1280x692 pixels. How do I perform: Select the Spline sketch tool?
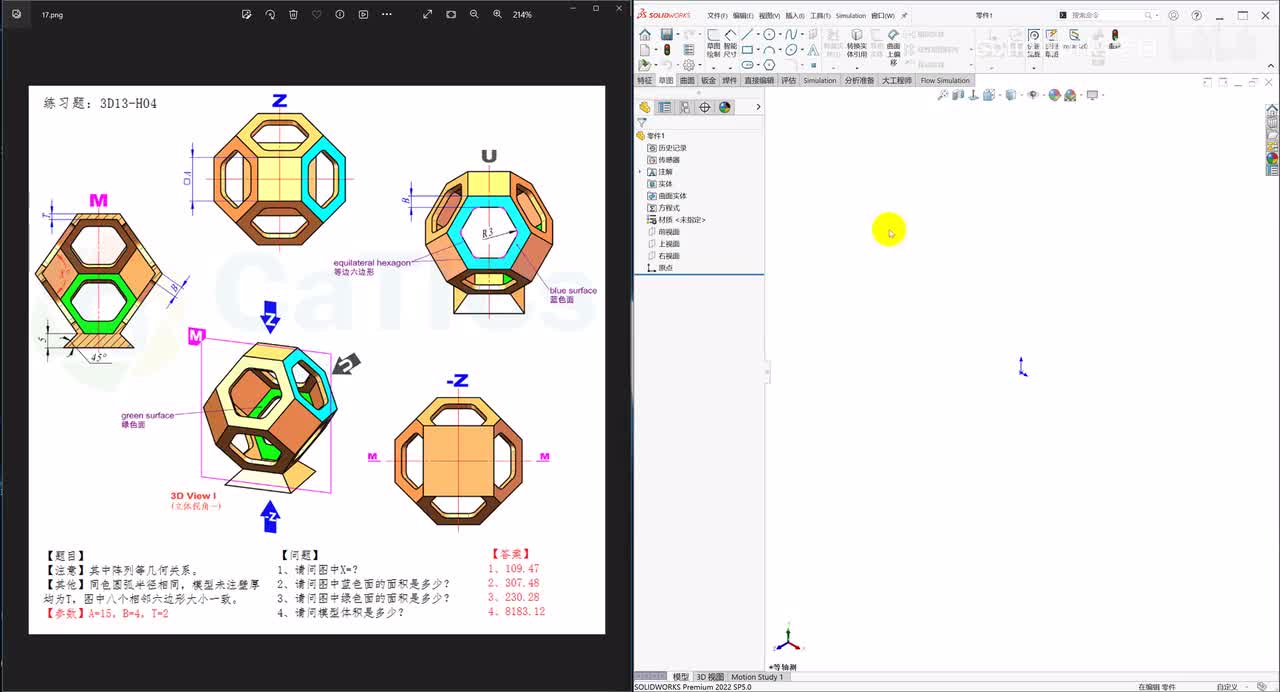click(791, 34)
